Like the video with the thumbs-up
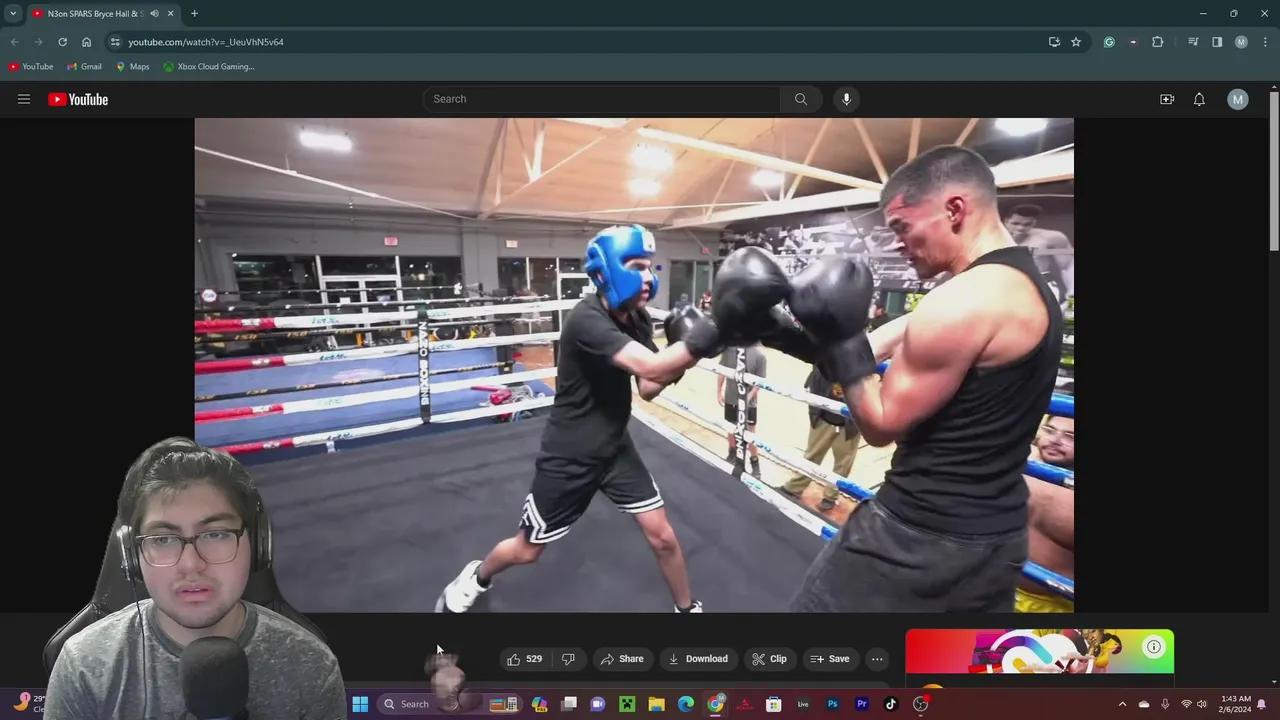 (x=513, y=658)
